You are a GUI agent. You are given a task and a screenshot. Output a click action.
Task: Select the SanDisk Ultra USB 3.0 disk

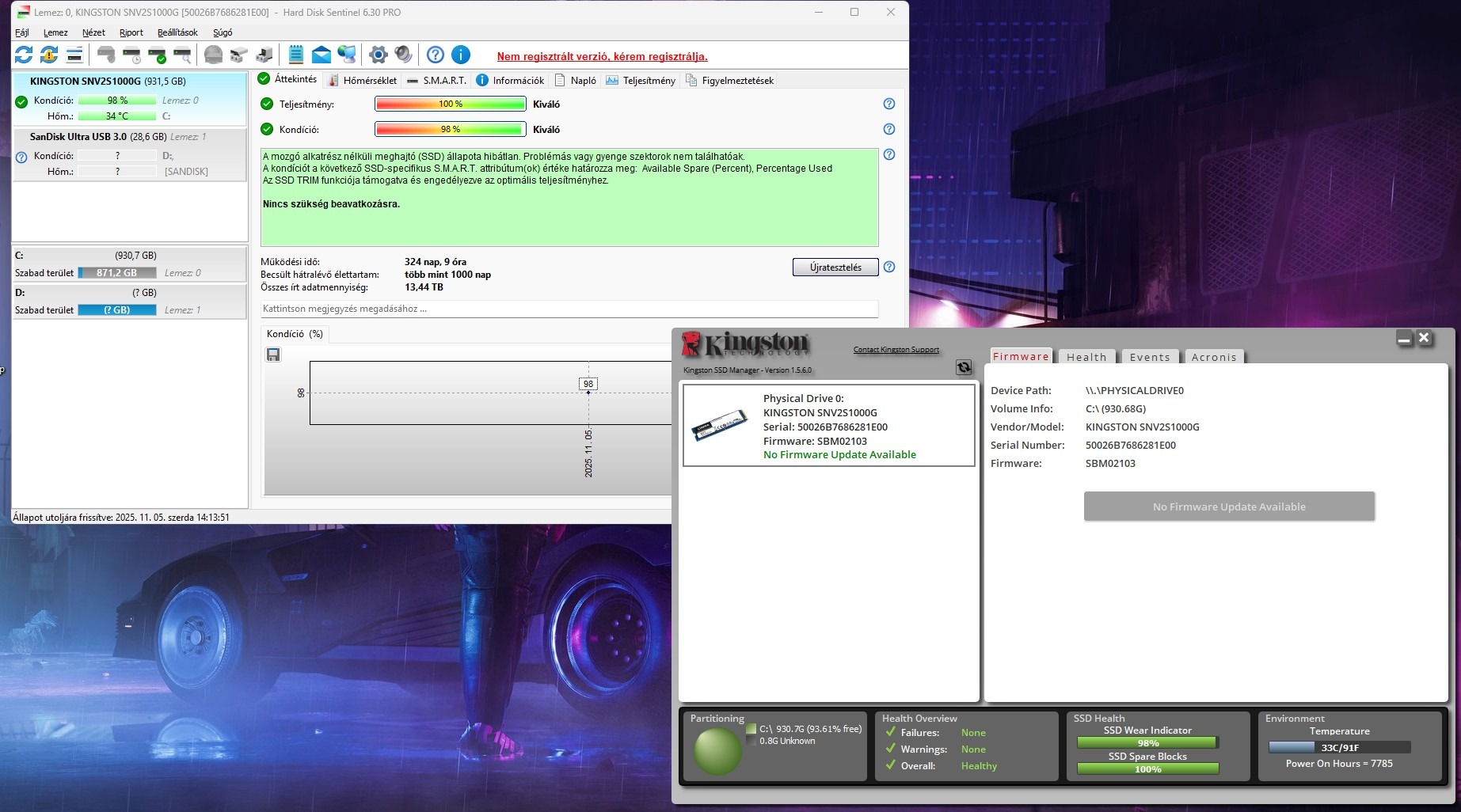[x=130, y=154]
